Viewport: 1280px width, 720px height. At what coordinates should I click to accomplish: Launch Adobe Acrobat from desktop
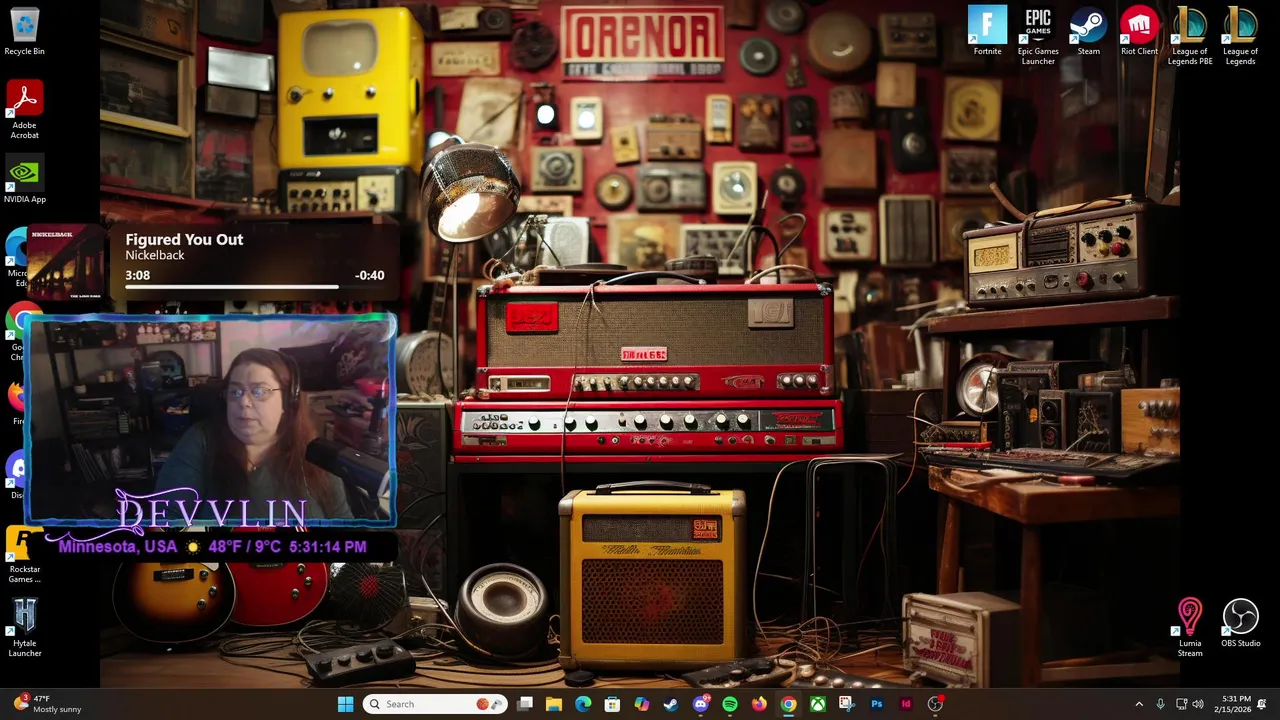click(x=24, y=110)
